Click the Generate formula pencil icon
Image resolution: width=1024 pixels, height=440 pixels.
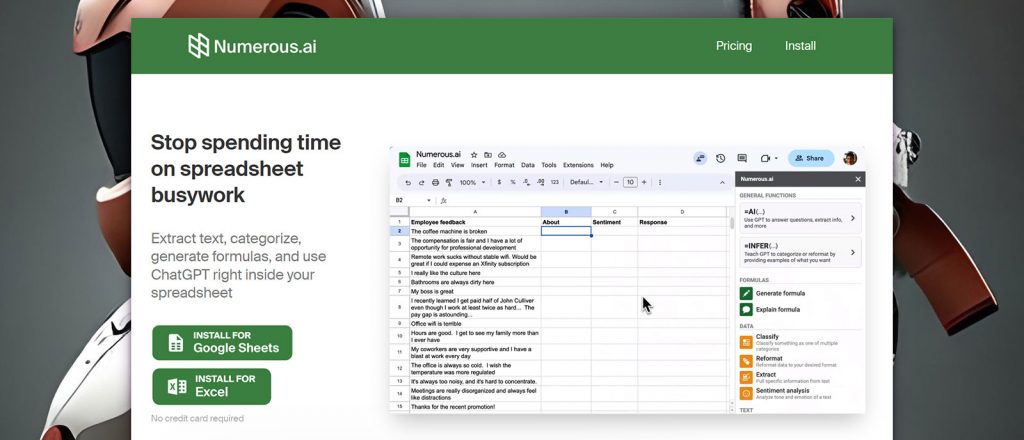point(746,293)
